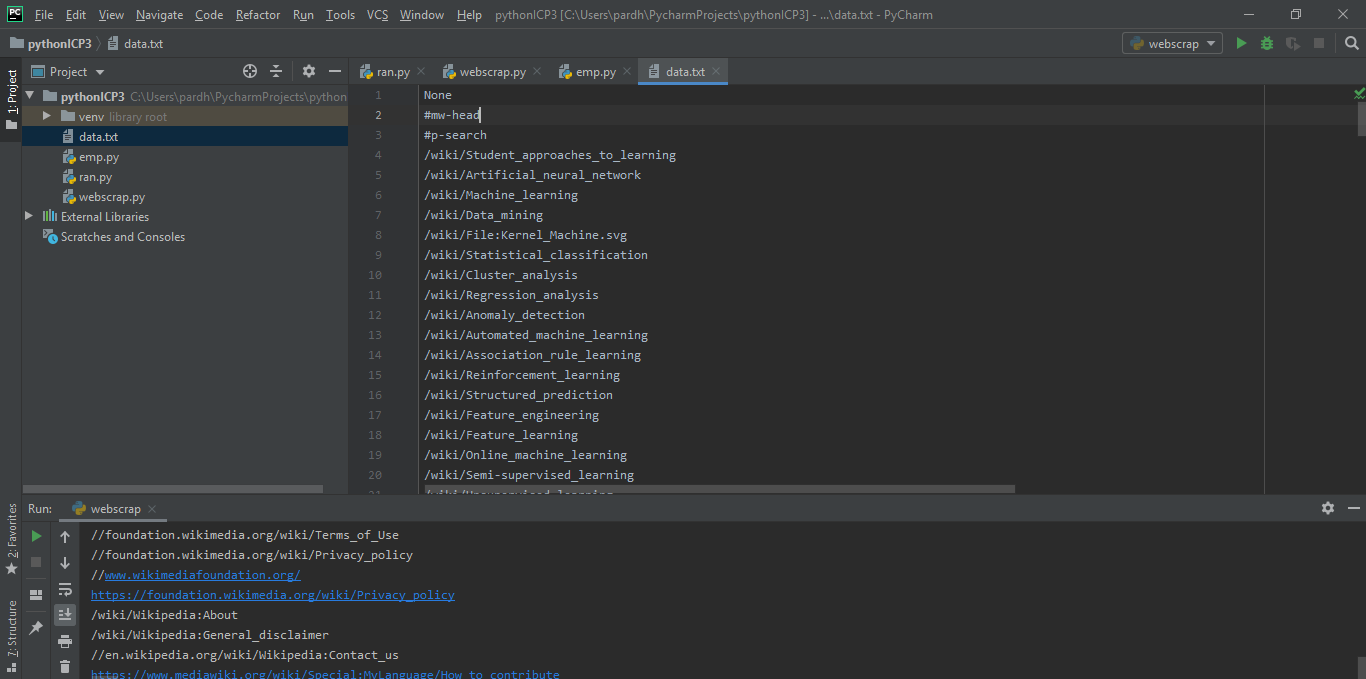Image resolution: width=1366 pixels, height=679 pixels.
Task: Close the ran.py editor tab
Action: click(x=421, y=71)
